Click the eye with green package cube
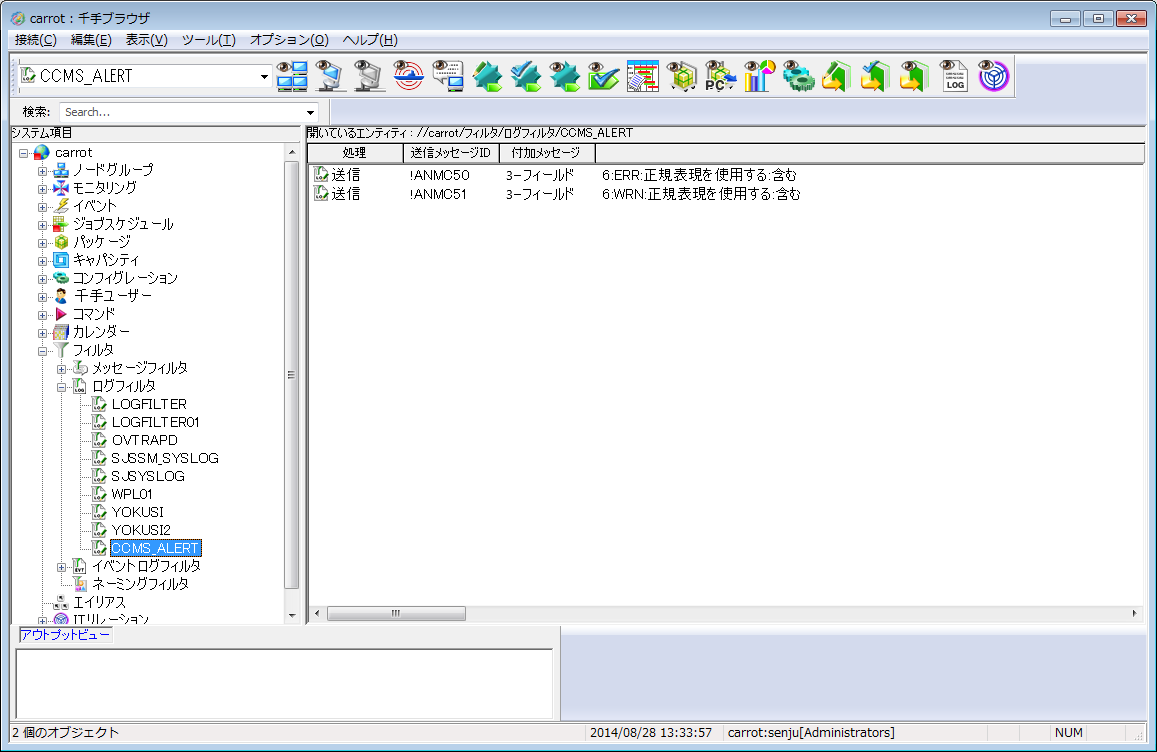This screenshot has height=752, width=1157. pos(682,76)
